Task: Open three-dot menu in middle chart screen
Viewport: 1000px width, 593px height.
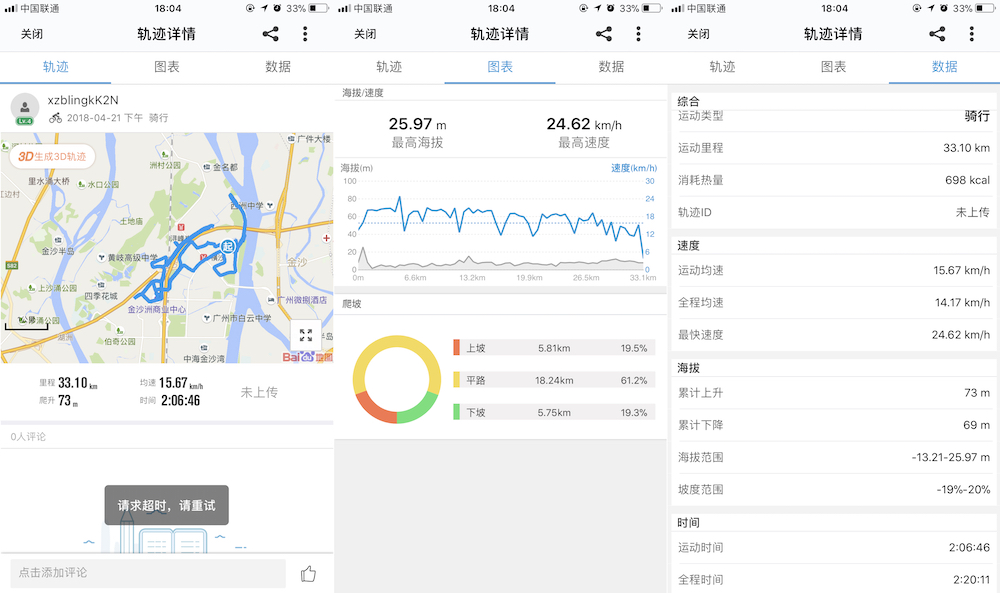Action: coord(638,34)
